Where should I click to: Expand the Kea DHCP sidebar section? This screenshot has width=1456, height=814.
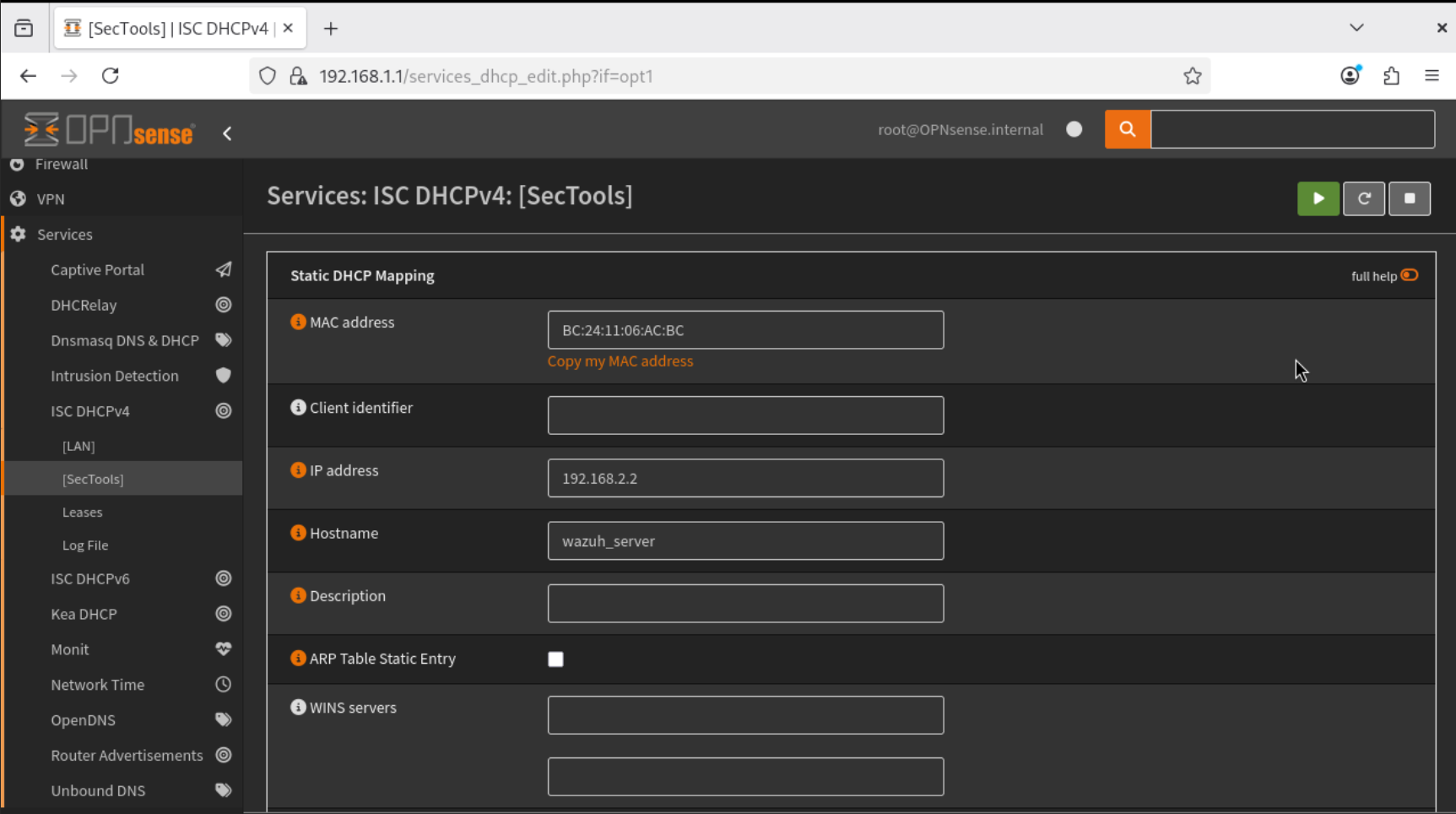click(x=84, y=614)
